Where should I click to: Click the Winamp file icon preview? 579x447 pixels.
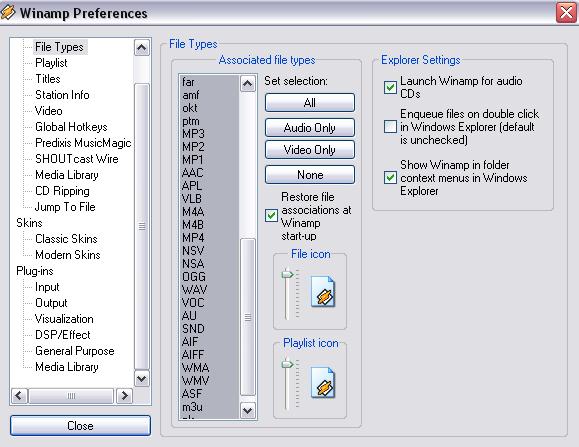coord(323,292)
